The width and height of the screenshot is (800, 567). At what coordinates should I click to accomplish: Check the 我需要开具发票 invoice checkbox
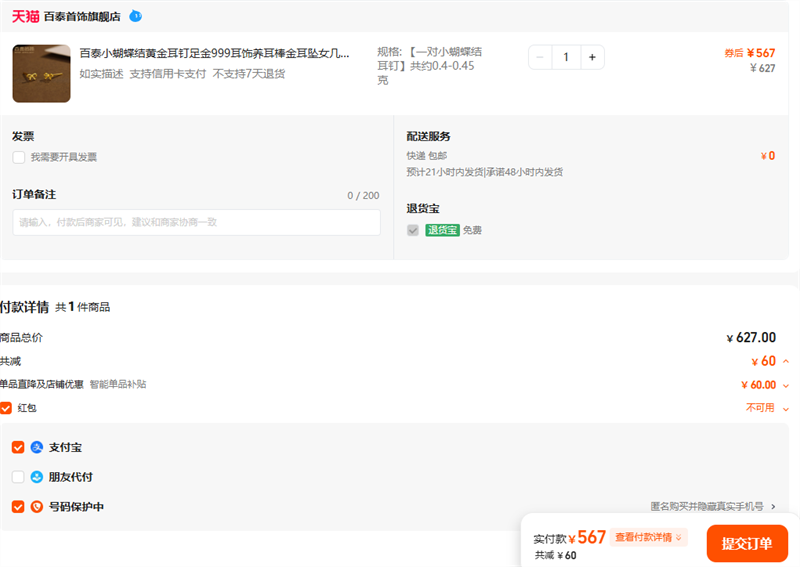click(19, 157)
